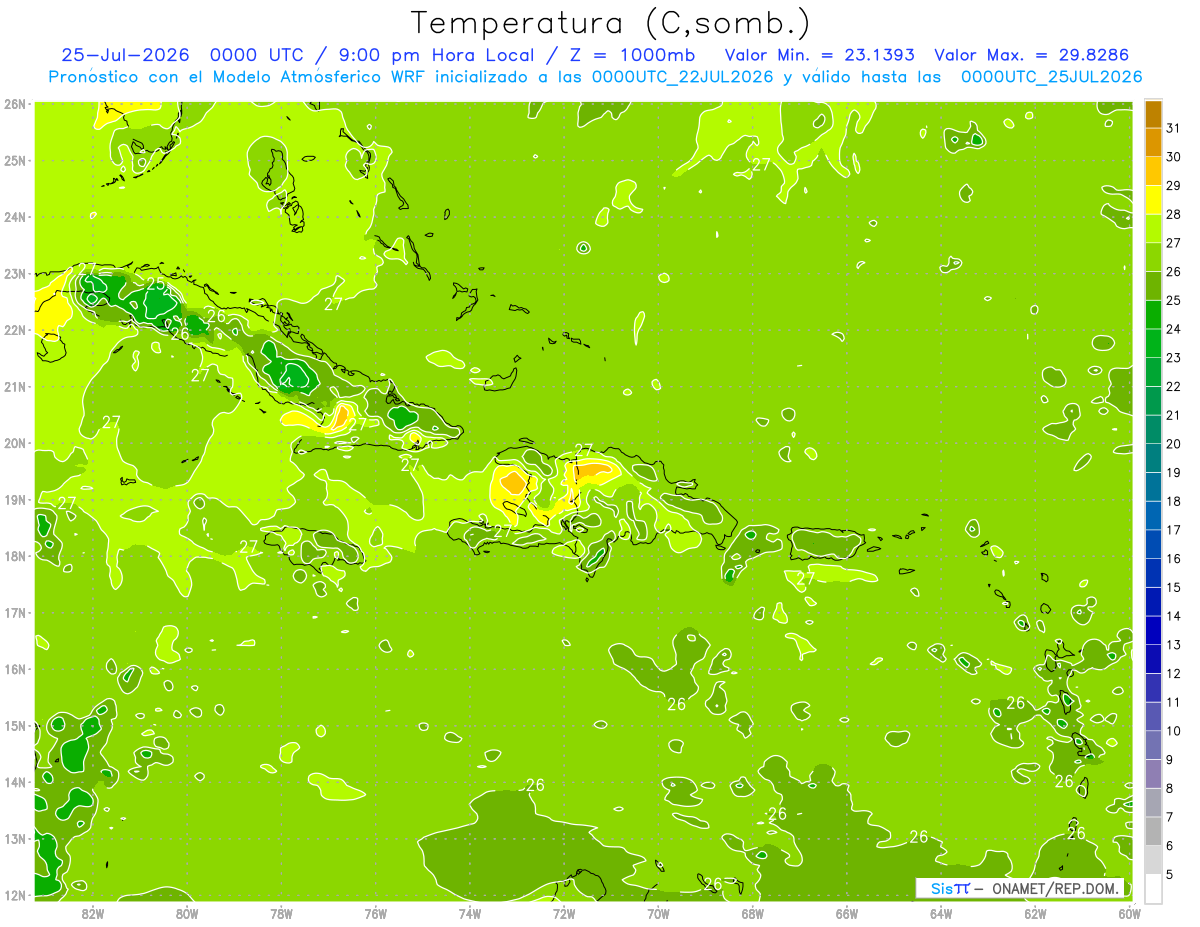The image size is (1200, 927).
Task: Click the white swatch below scale value 5
Action: click(1153, 888)
